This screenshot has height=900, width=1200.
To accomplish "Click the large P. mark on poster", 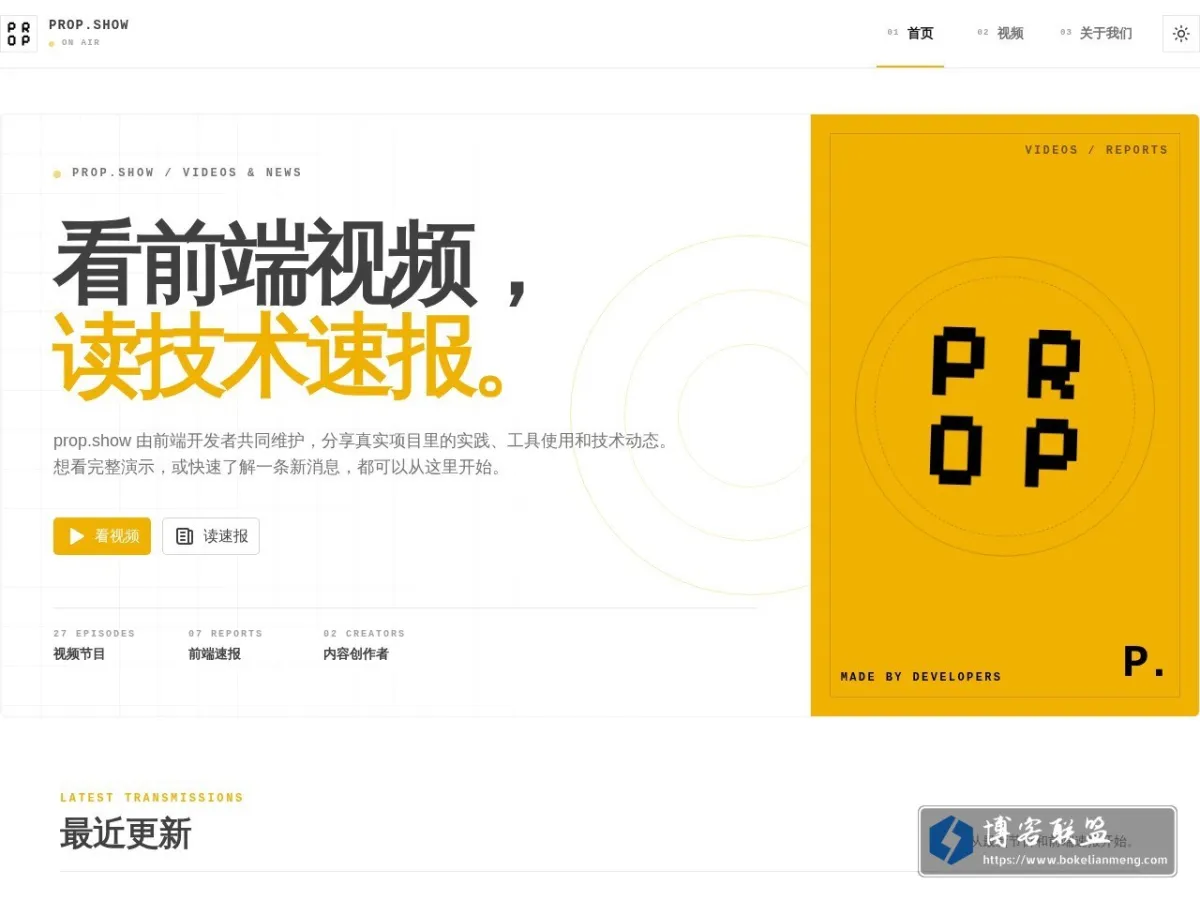I will pyautogui.click(x=1144, y=662).
